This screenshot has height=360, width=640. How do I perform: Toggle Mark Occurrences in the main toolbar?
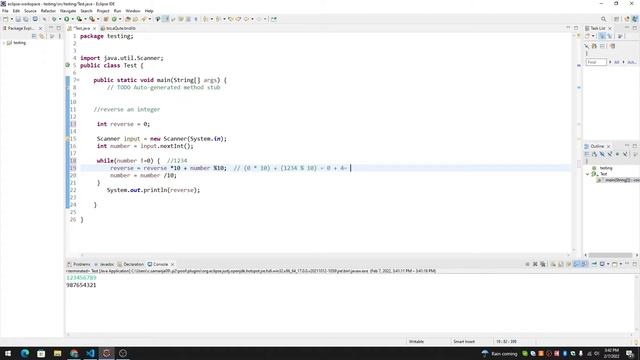click(x=166, y=19)
